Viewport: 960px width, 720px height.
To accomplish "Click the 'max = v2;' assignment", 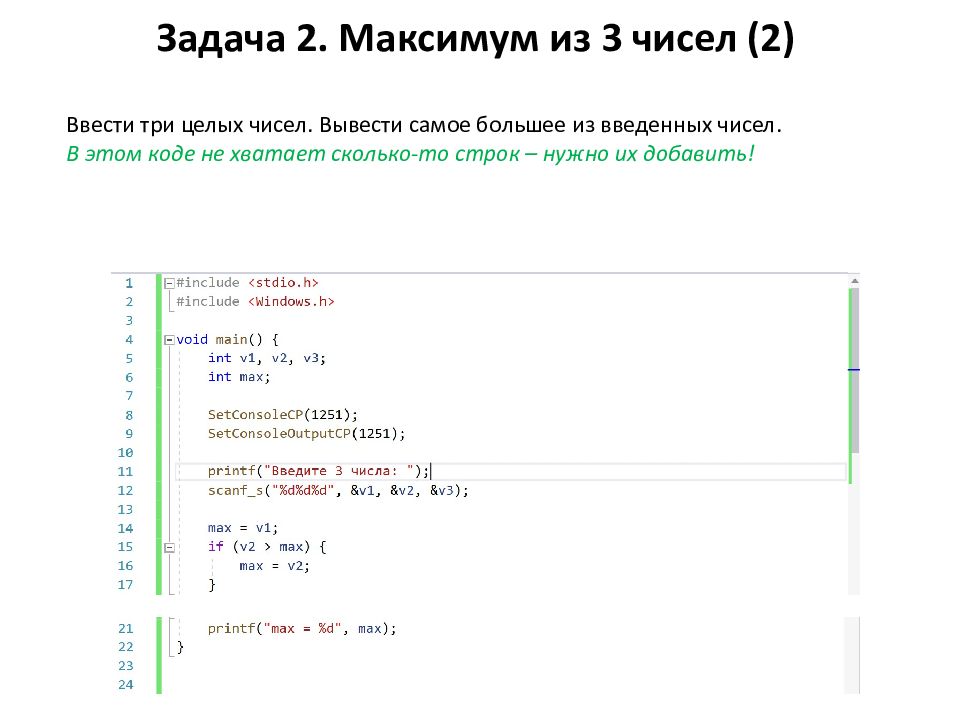I will 275,566.
